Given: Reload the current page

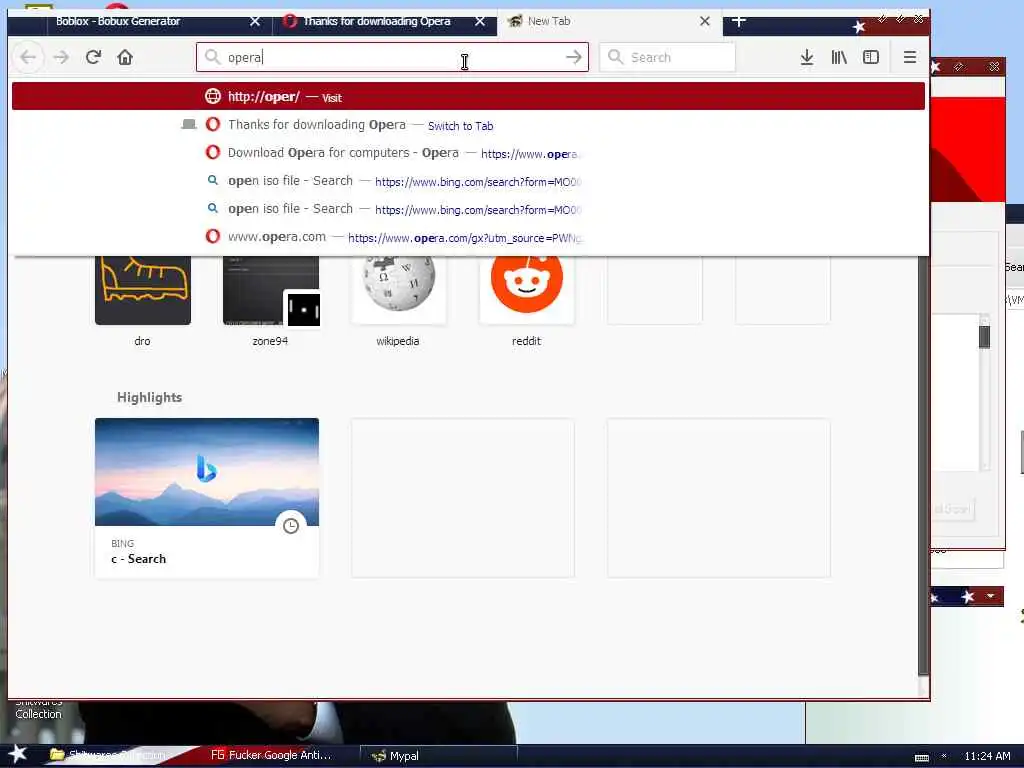Looking at the screenshot, I should tap(93, 57).
